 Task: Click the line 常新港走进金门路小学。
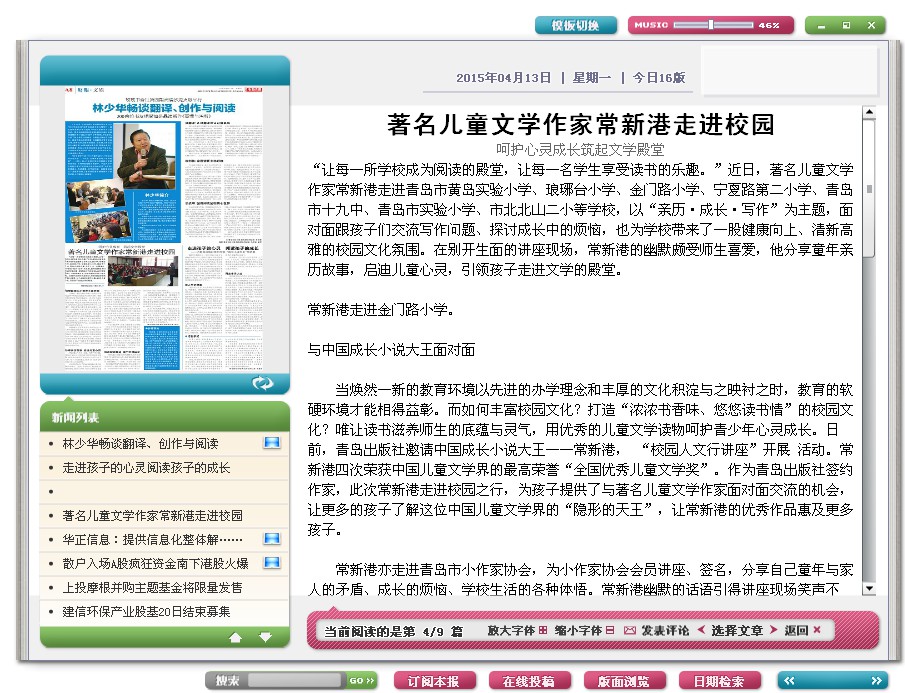(381, 310)
